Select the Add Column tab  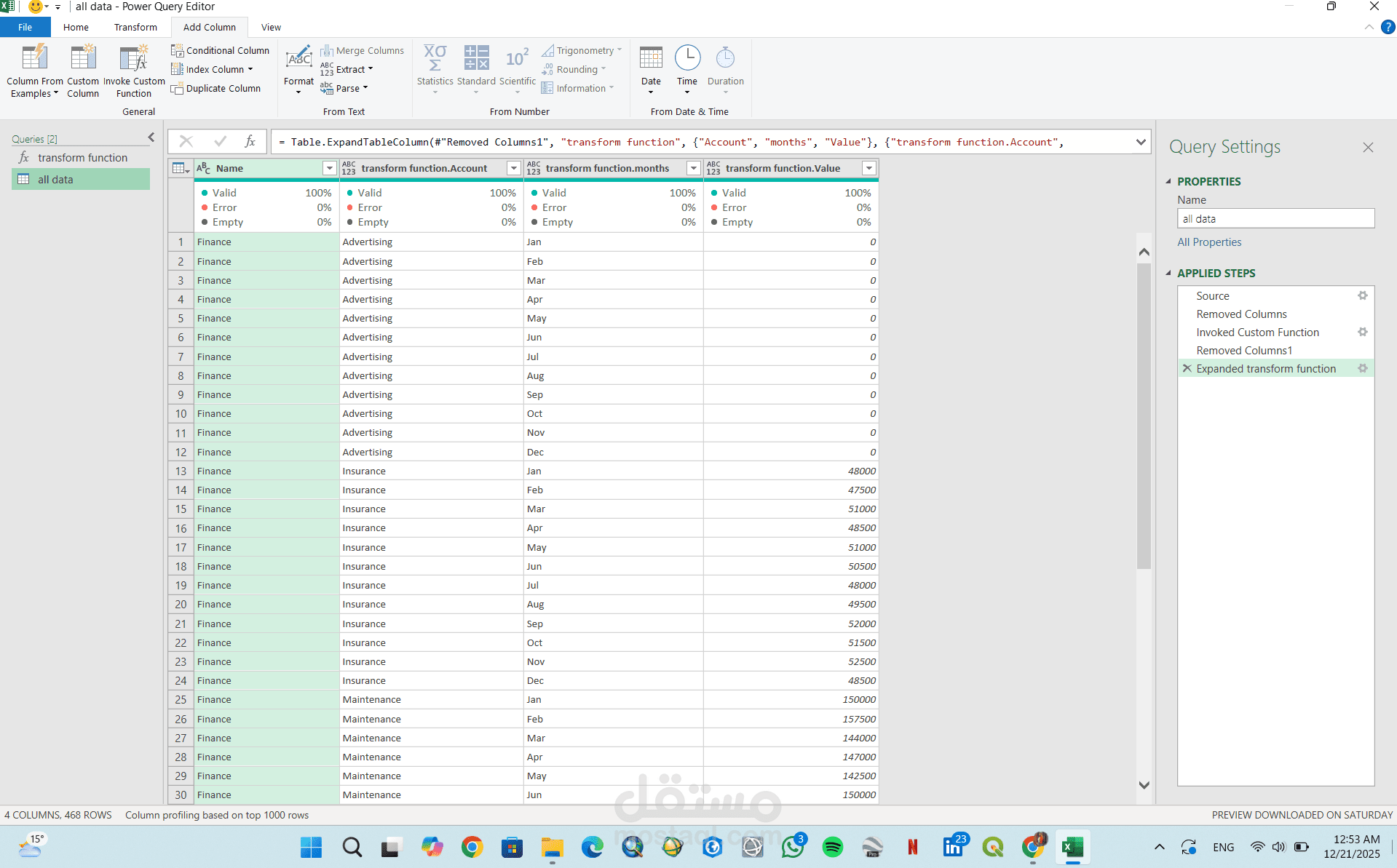click(210, 27)
